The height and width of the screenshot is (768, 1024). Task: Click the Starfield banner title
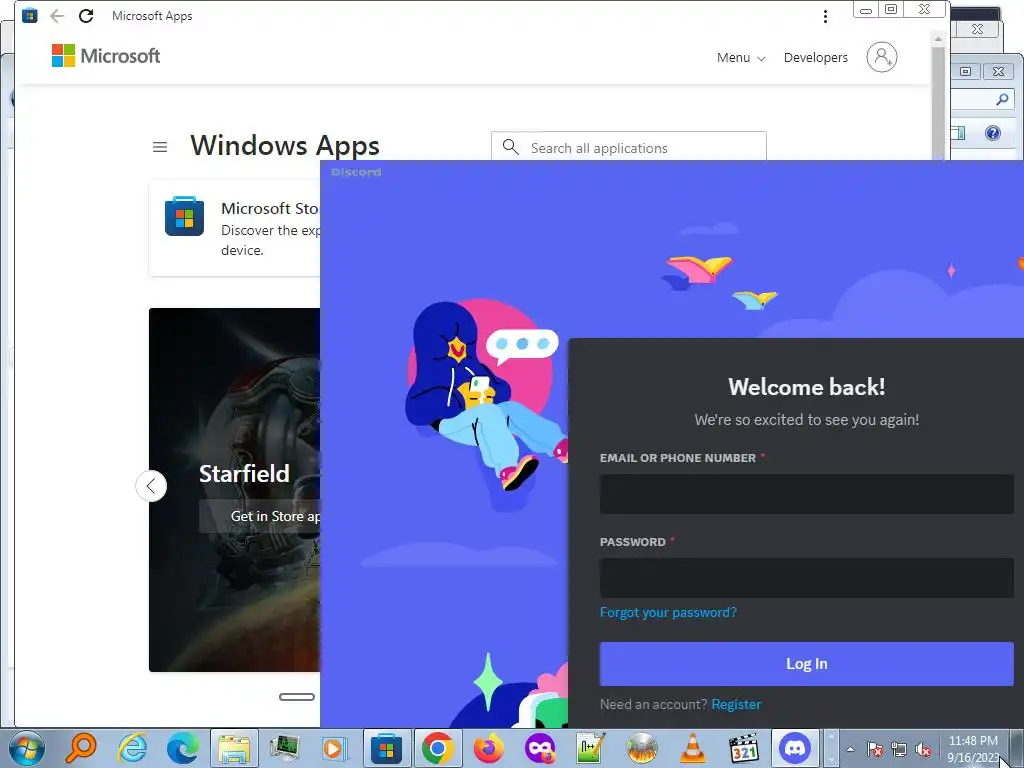[244, 473]
